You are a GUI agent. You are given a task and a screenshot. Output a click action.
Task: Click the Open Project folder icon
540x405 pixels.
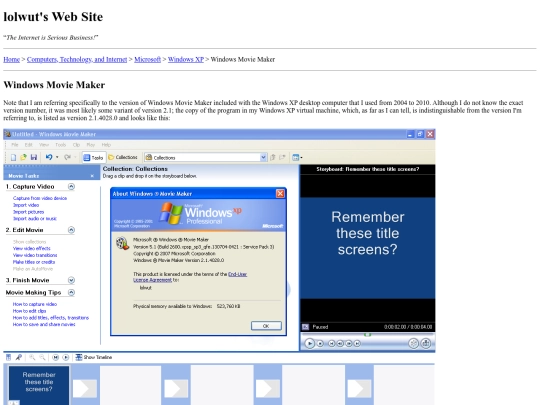tap(23, 157)
